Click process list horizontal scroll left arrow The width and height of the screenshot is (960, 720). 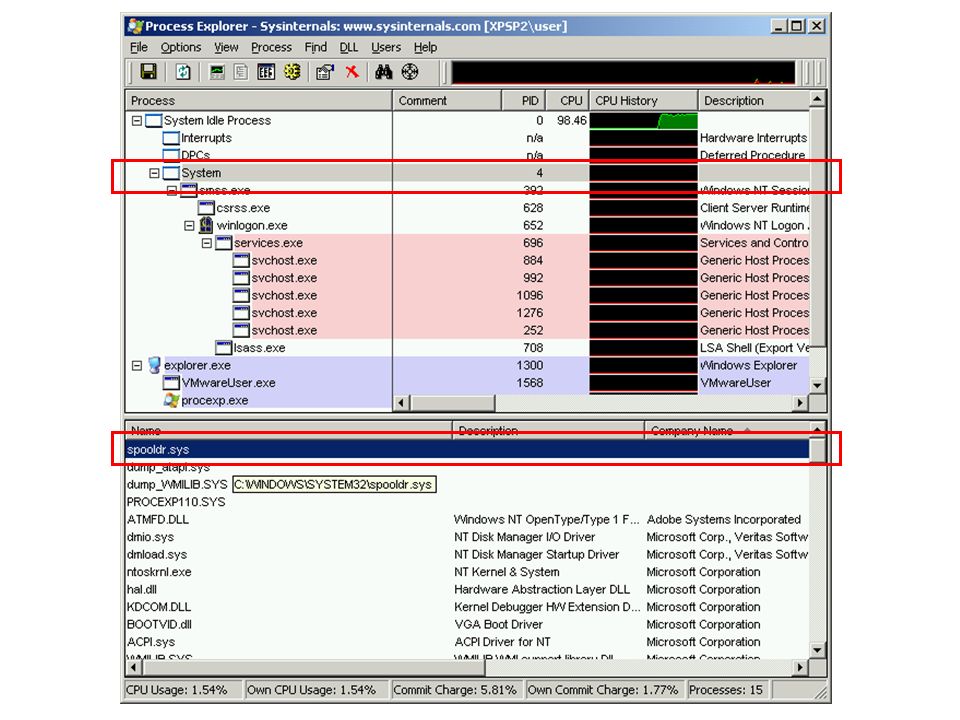(402, 403)
